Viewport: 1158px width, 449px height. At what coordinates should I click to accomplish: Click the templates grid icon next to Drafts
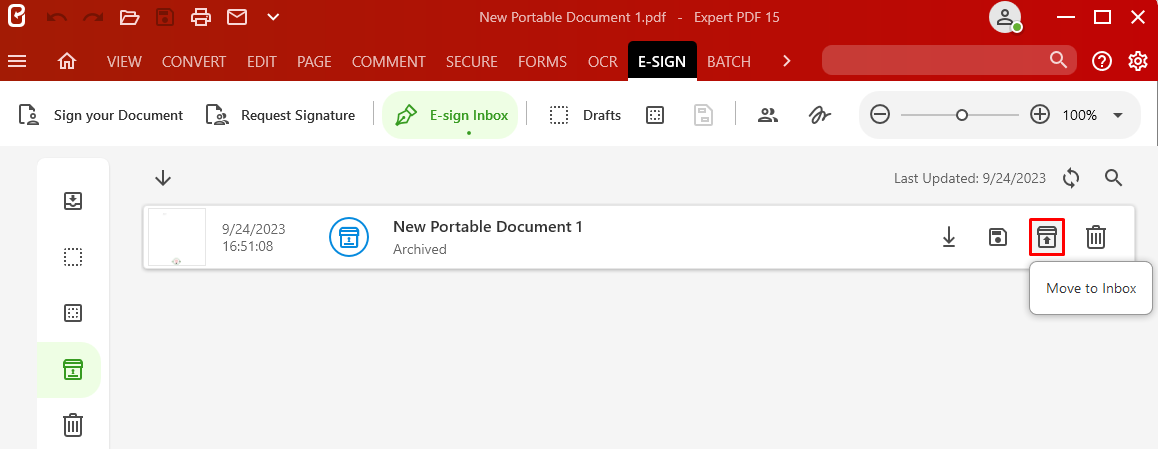coord(654,115)
